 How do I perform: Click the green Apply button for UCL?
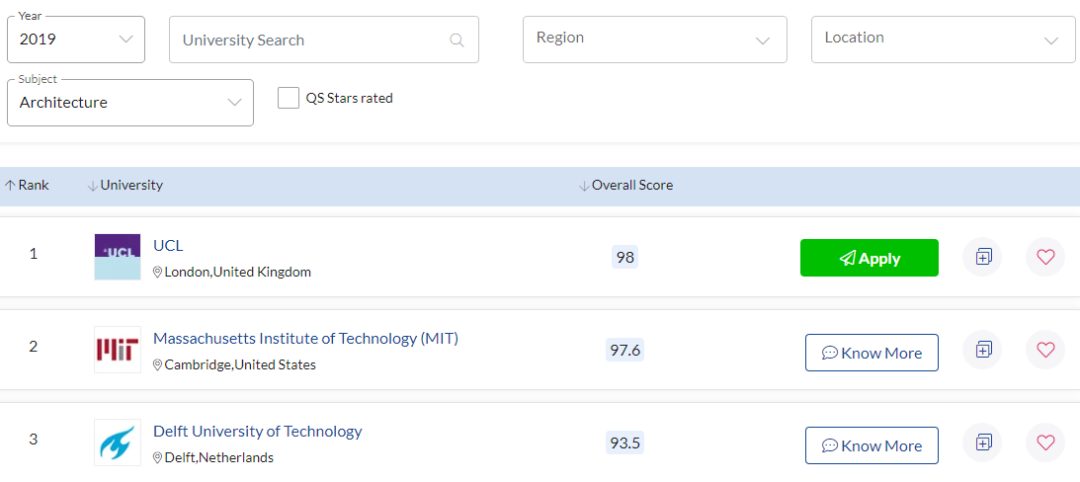pos(869,258)
